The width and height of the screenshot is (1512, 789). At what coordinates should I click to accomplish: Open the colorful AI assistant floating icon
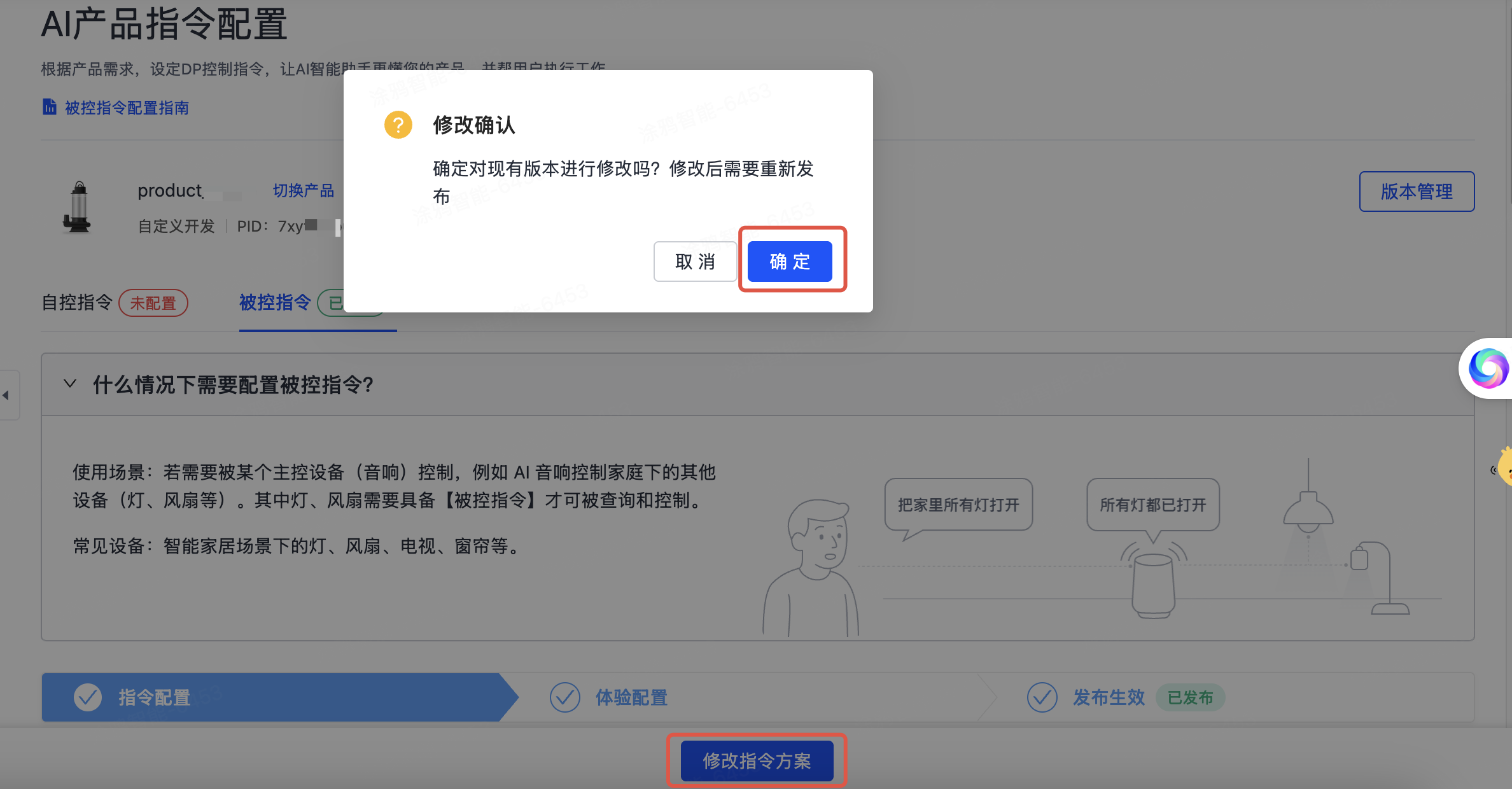click(1487, 368)
